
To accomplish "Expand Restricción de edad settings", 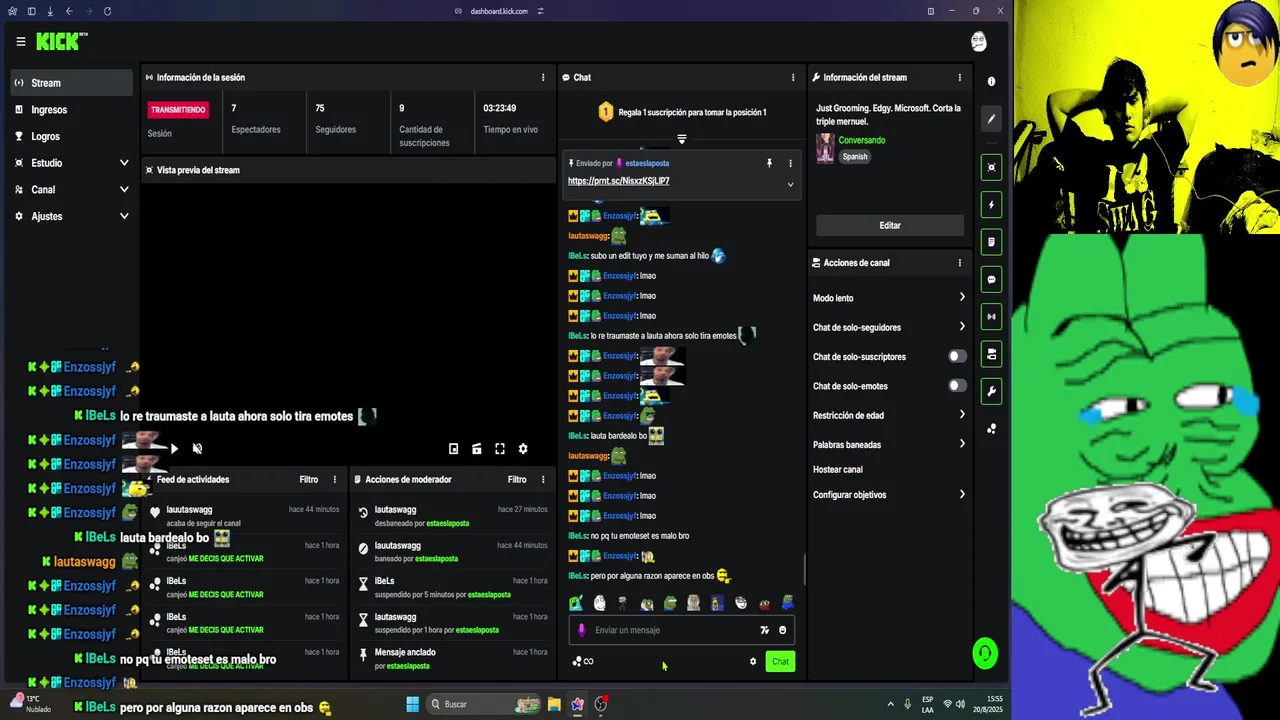I will click(889, 415).
